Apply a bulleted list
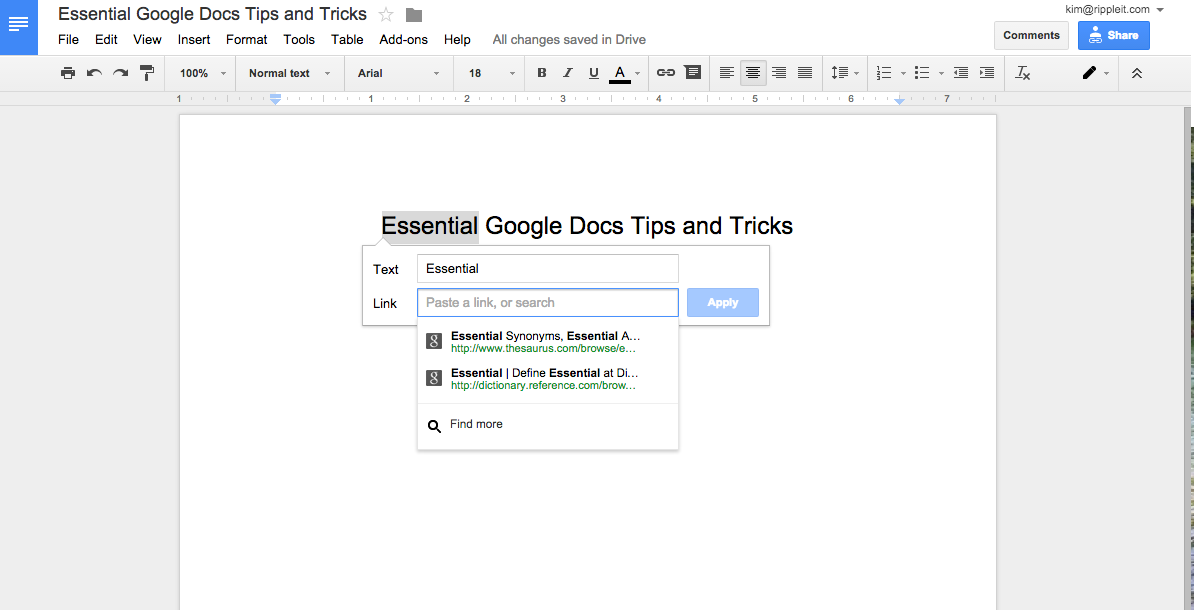1194x610 pixels. (922, 73)
